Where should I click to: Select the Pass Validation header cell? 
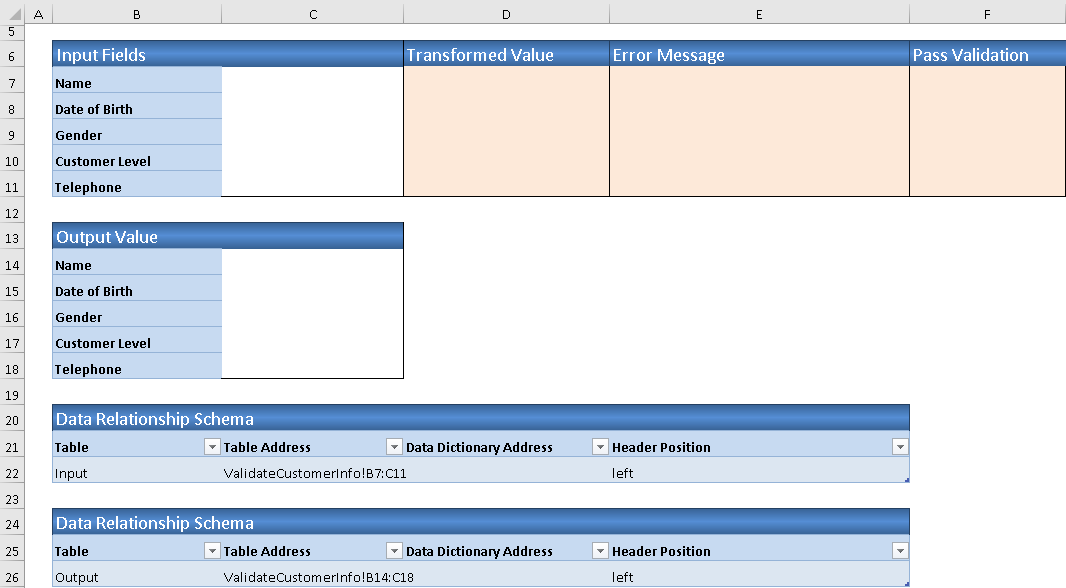(x=987, y=55)
